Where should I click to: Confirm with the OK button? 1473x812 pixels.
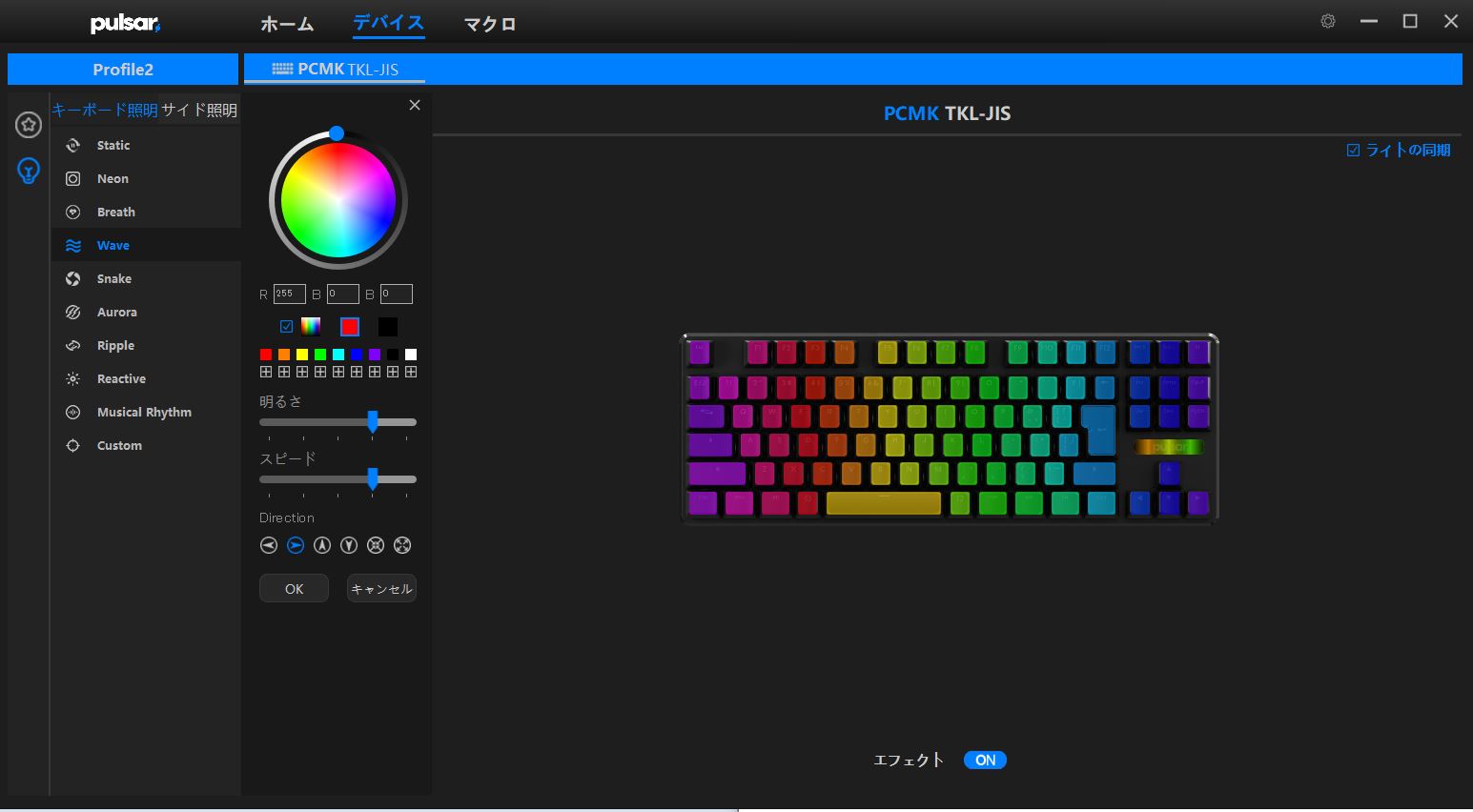tap(294, 588)
